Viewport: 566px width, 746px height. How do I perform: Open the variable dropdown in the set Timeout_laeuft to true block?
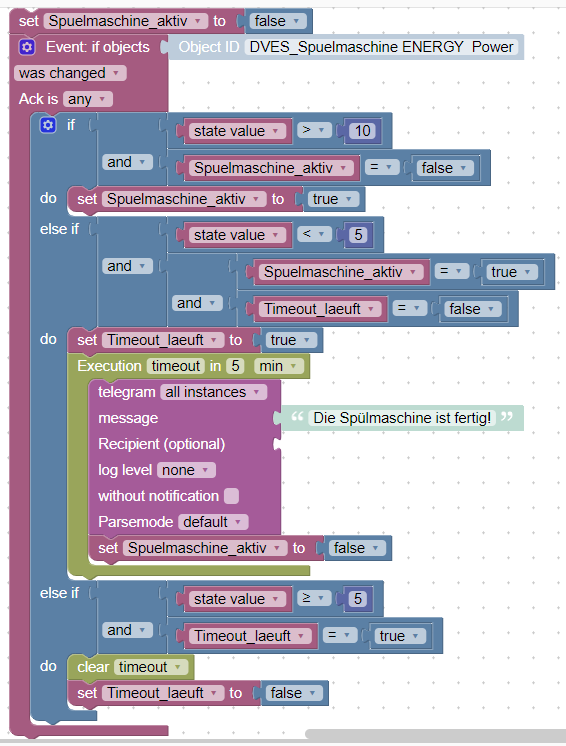(163, 340)
